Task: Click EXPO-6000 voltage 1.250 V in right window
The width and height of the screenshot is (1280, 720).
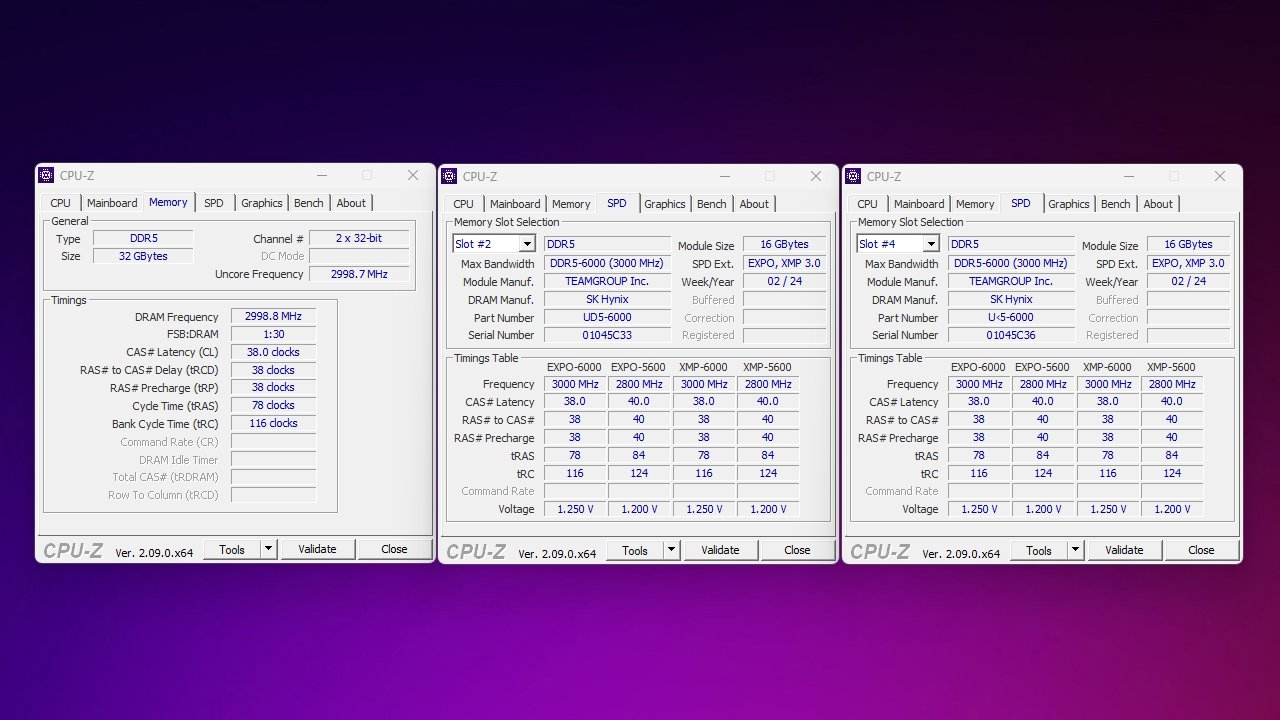Action: click(x=979, y=509)
